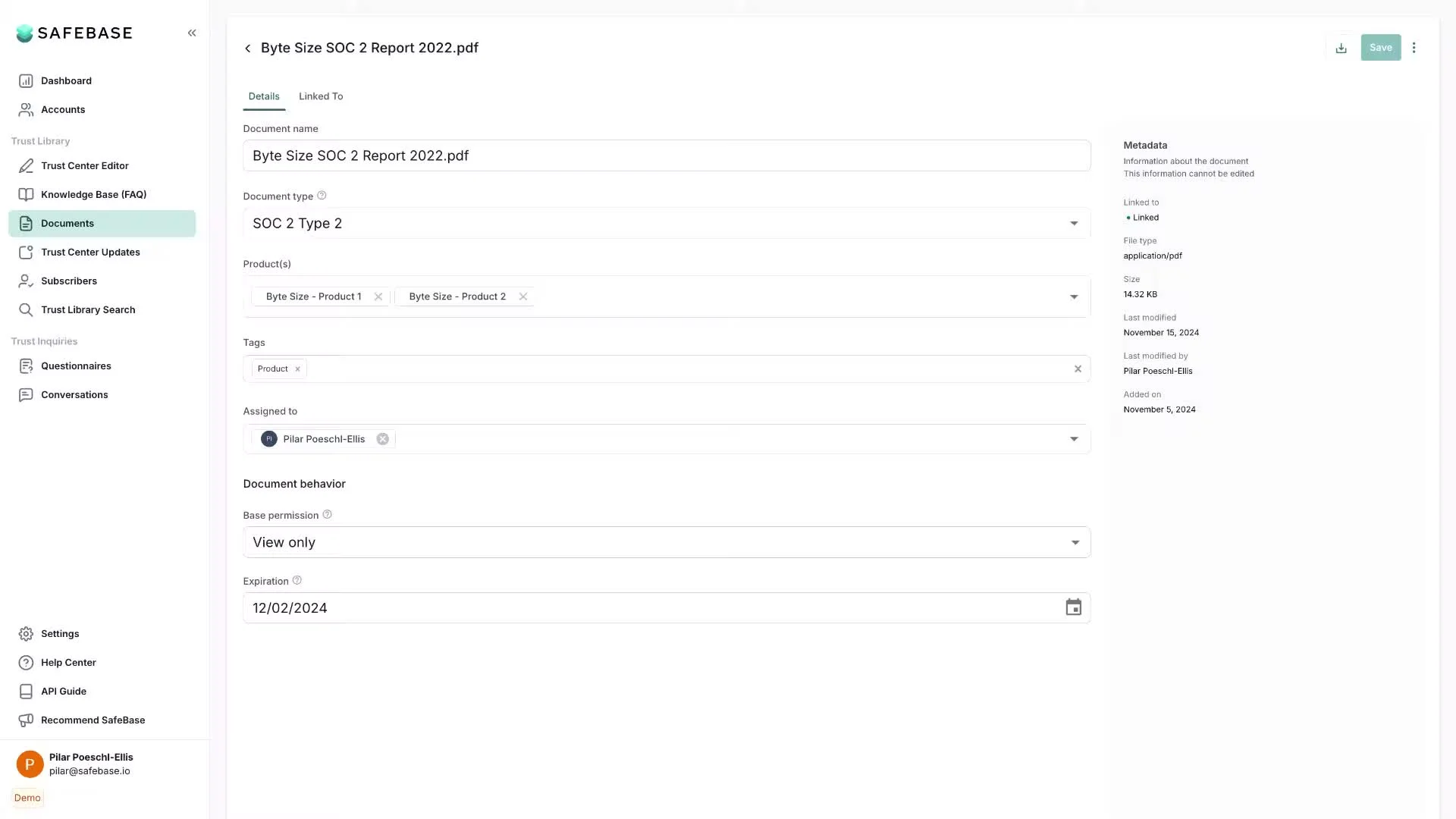This screenshot has height=819, width=1456.
Task: Click the Document type help icon
Action: [322, 196]
